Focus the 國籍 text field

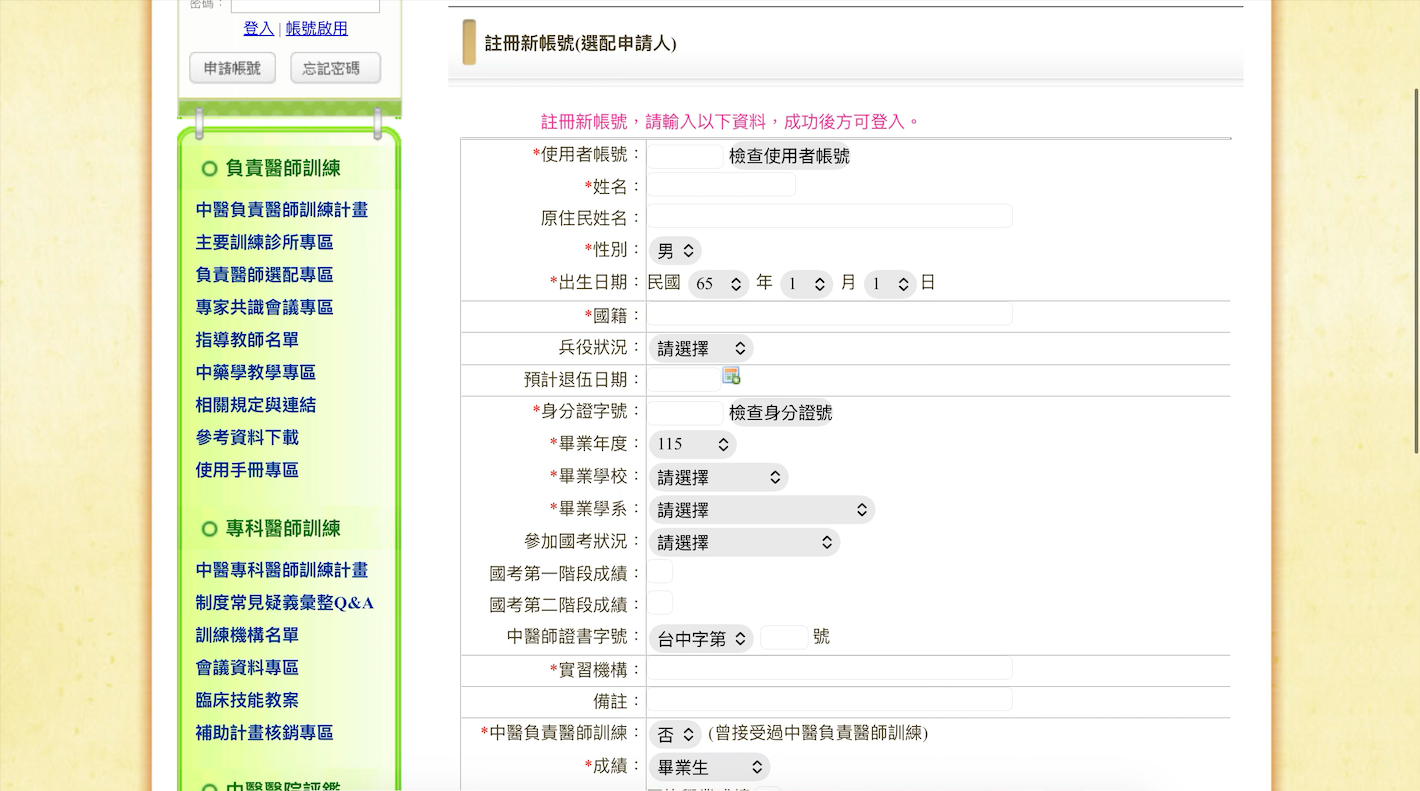[x=829, y=314]
